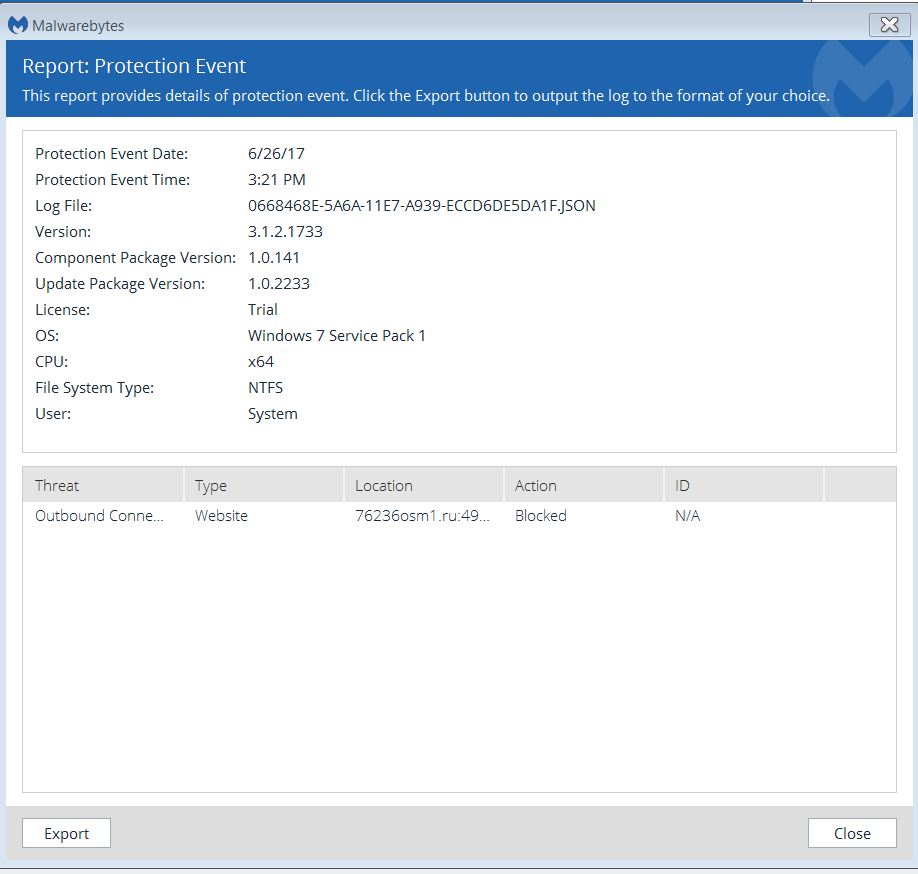Screen dimensions: 918x874
Task: Select the Type column header
Action: 210,485
